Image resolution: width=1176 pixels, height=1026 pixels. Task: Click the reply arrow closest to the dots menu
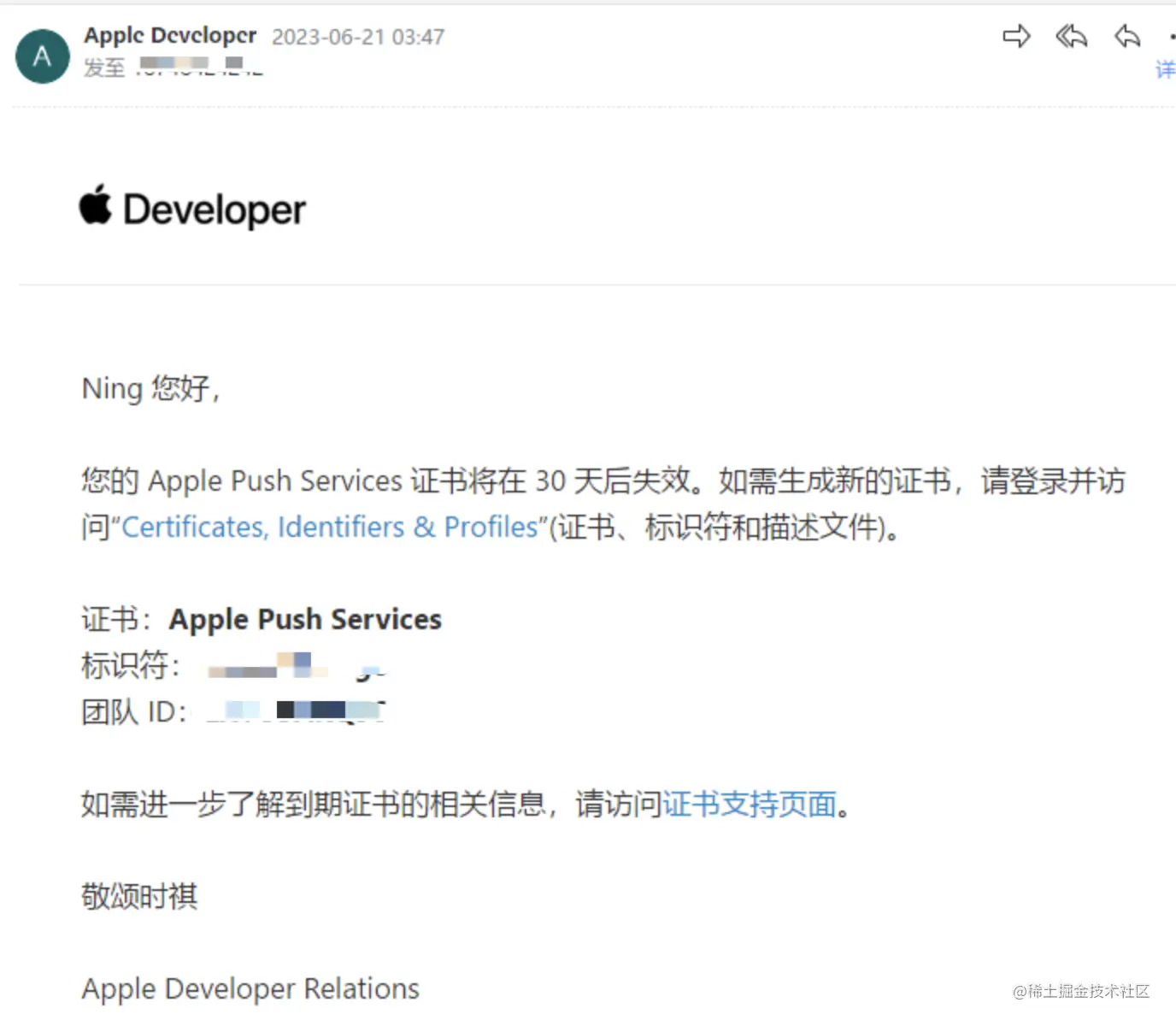click(x=1126, y=37)
